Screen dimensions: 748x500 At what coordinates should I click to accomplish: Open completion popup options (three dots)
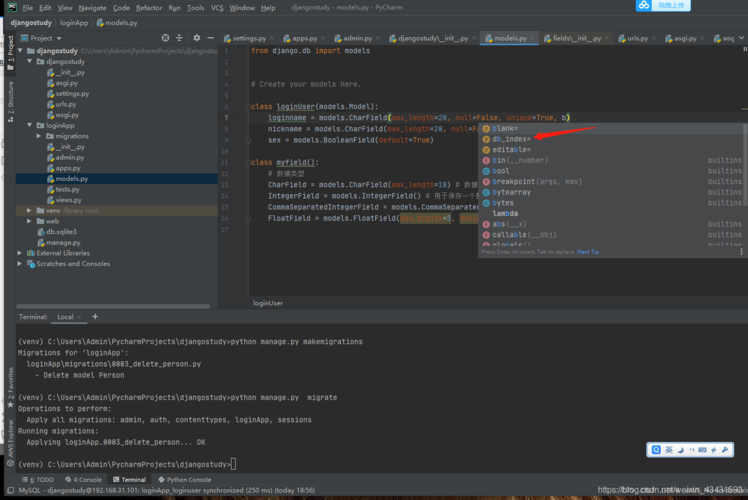(741, 251)
